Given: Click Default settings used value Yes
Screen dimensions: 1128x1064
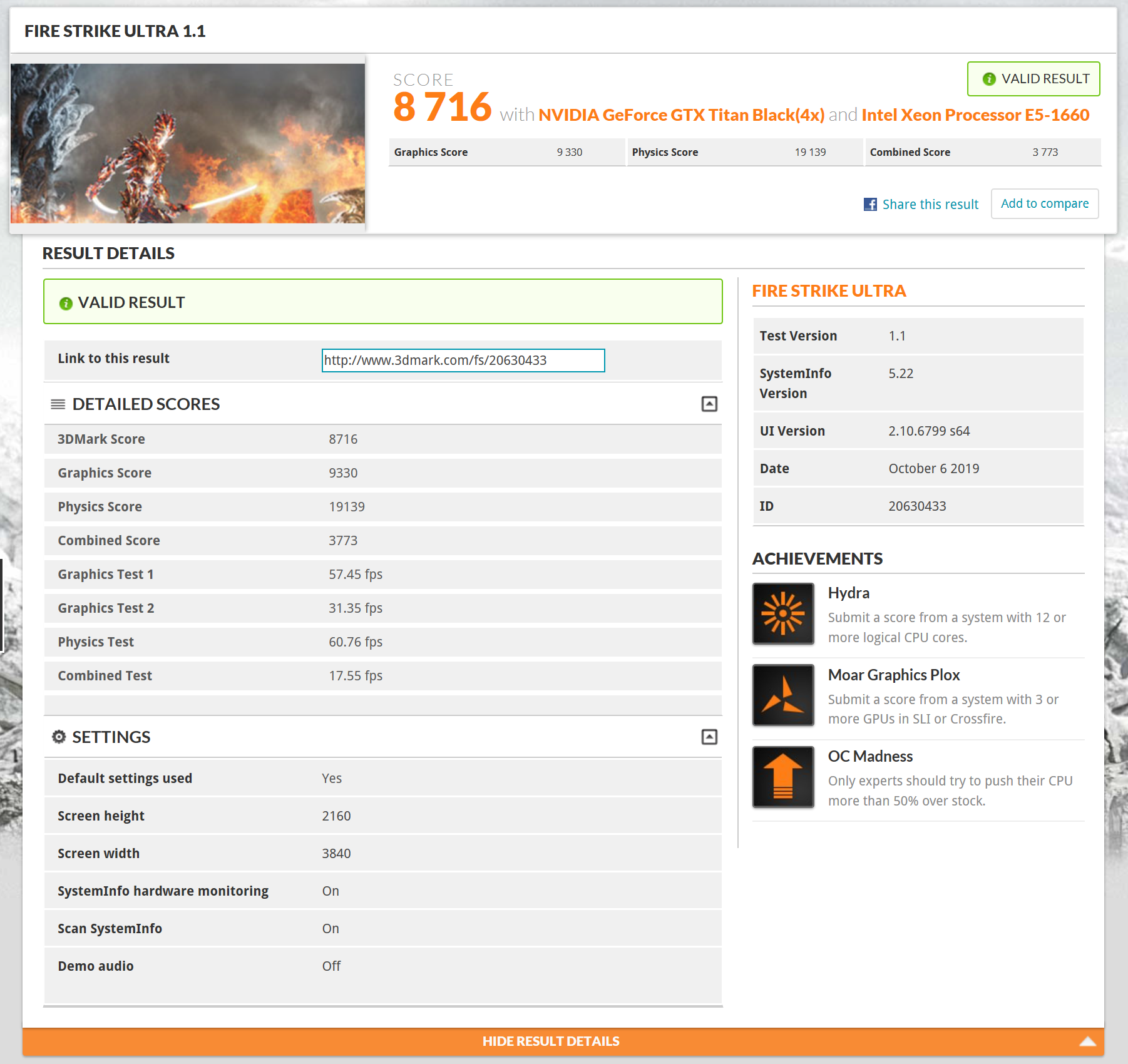Looking at the screenshot, I should tap(332, 779).
